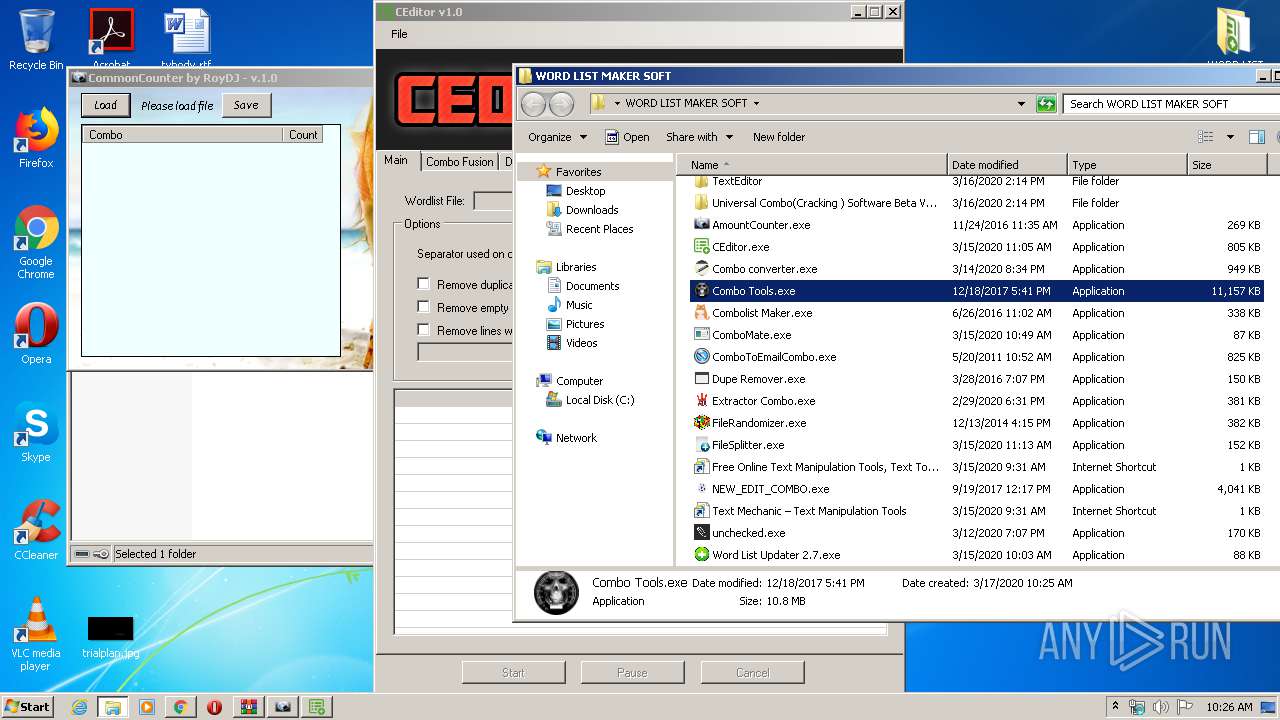Refresh the WORD LIST MAKER SOFT folder view
The height and width of the screenshot is (720, 1280).
point(1046,103)
